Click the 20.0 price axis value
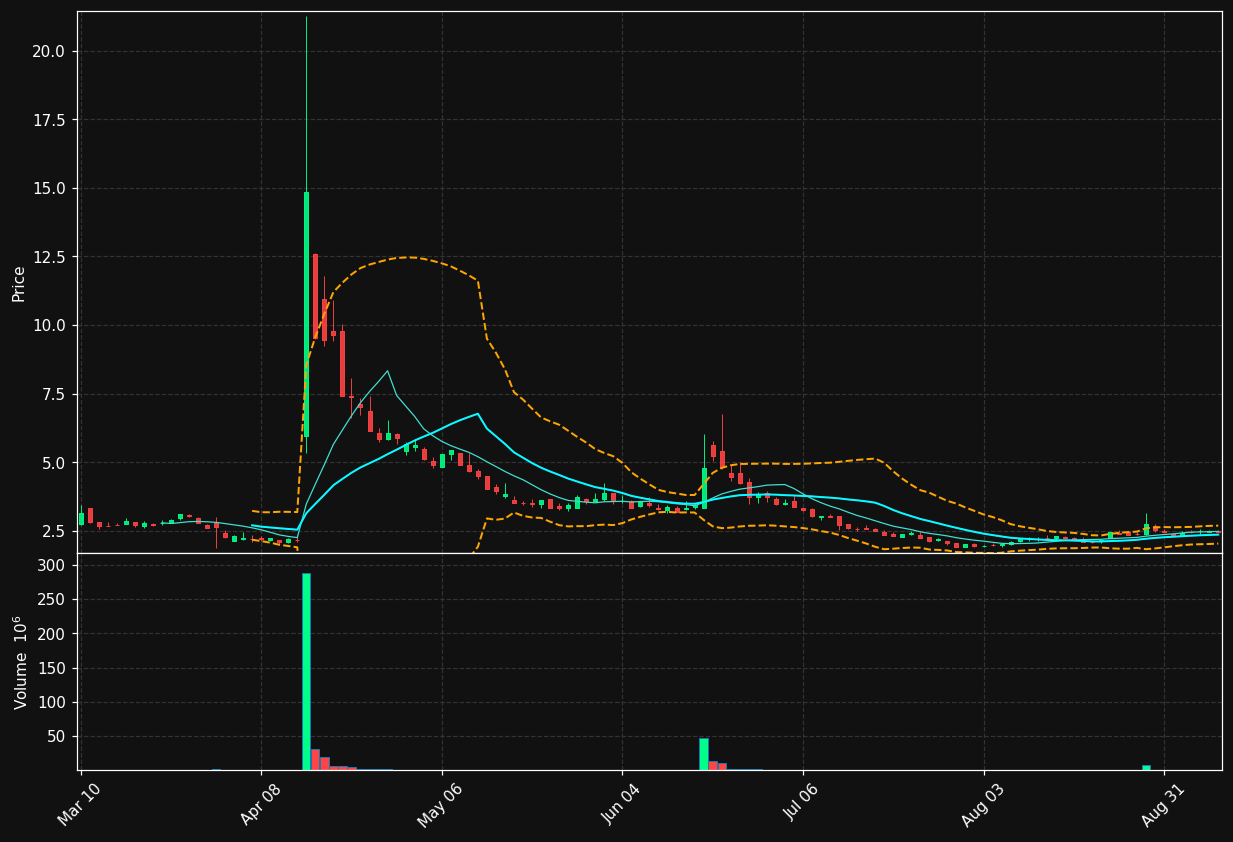 tap(48, 51)
